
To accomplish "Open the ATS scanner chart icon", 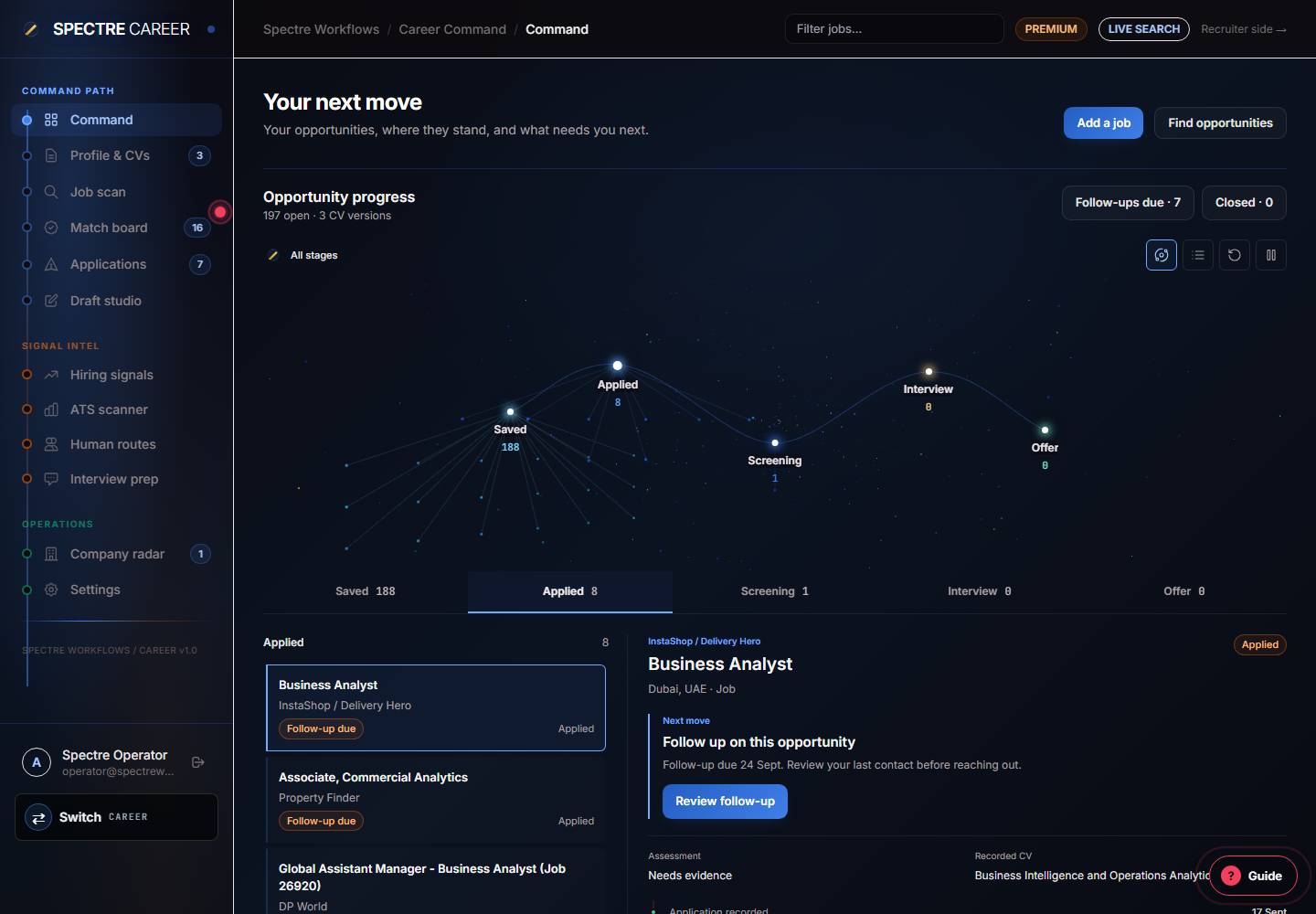I will [51, 409].
